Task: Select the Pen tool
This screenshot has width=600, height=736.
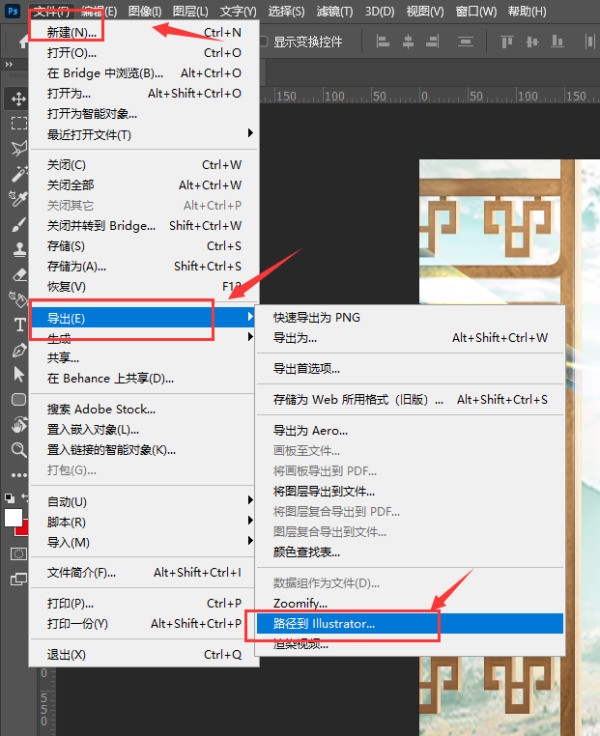Action: [18, 349]
